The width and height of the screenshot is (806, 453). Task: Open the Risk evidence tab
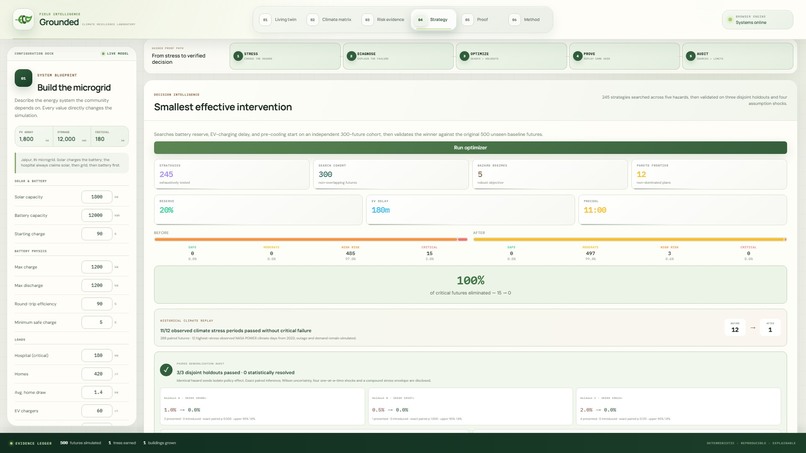385,20
